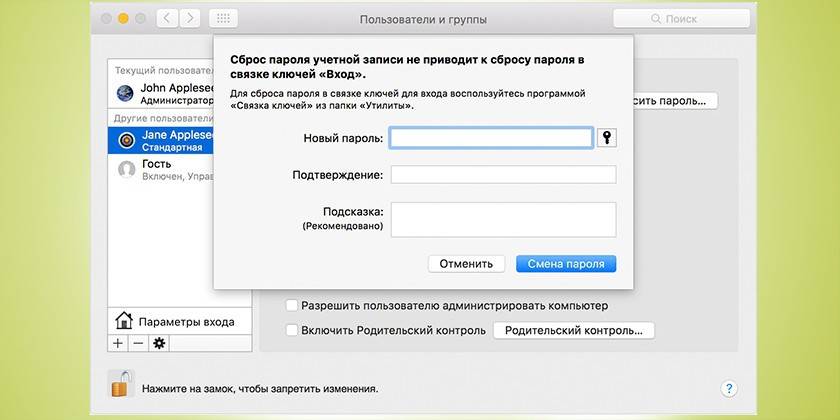The height and width of the screenshot is (420, 840).
Task: Click the plus button to add user
Action: click(118, 343)
